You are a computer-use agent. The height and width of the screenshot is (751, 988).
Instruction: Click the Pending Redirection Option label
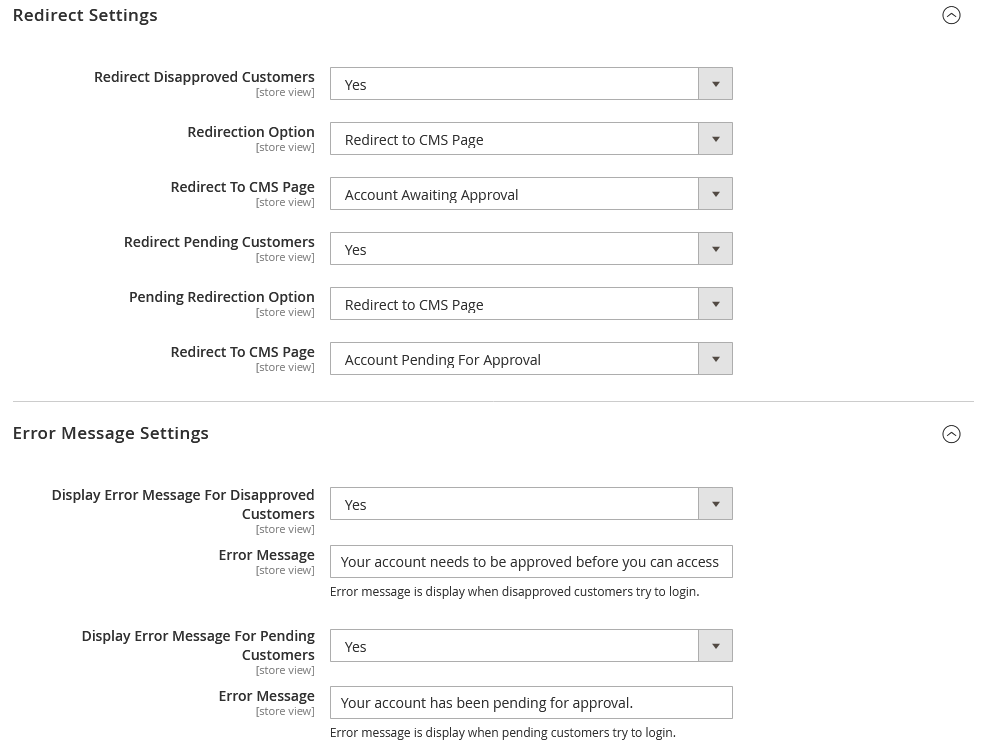(221, 297)
